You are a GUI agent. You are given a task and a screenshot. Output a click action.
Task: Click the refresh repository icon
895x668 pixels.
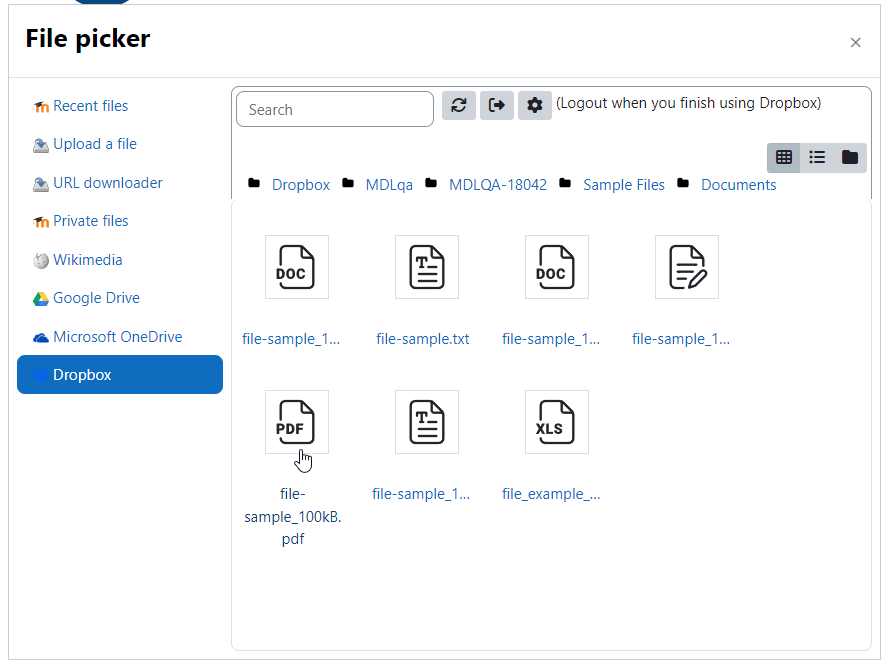[x=458, y=106]
